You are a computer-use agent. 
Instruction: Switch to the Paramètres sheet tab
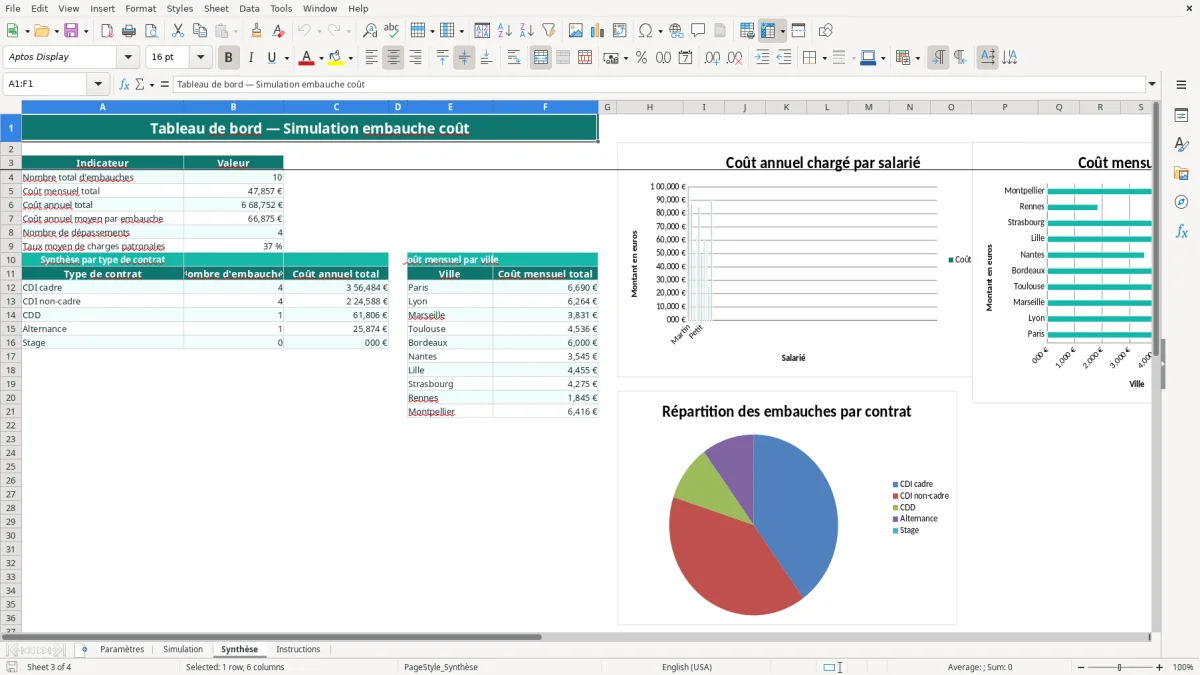click(x=122, y=649)
